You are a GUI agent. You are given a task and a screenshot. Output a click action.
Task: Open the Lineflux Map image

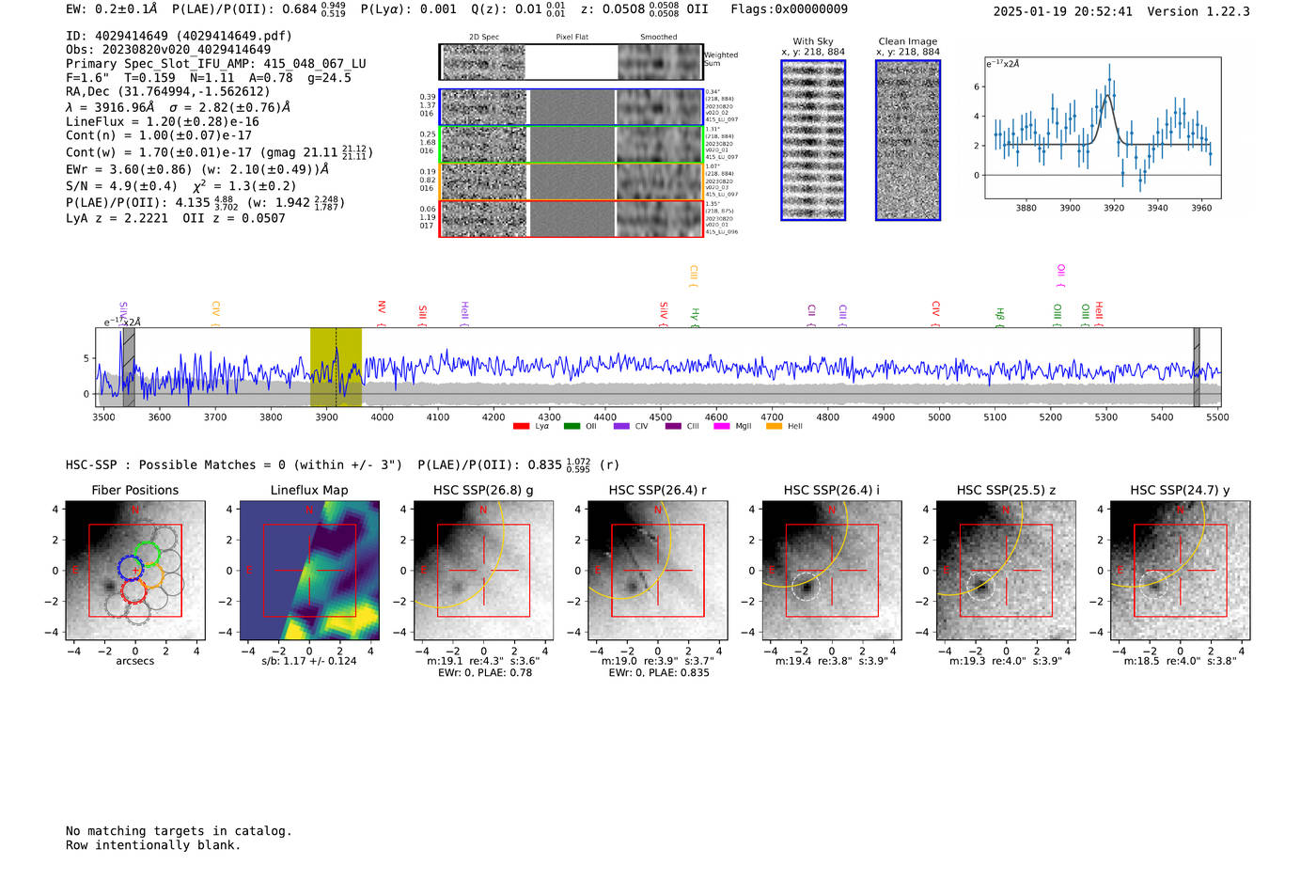pos(309,570)
